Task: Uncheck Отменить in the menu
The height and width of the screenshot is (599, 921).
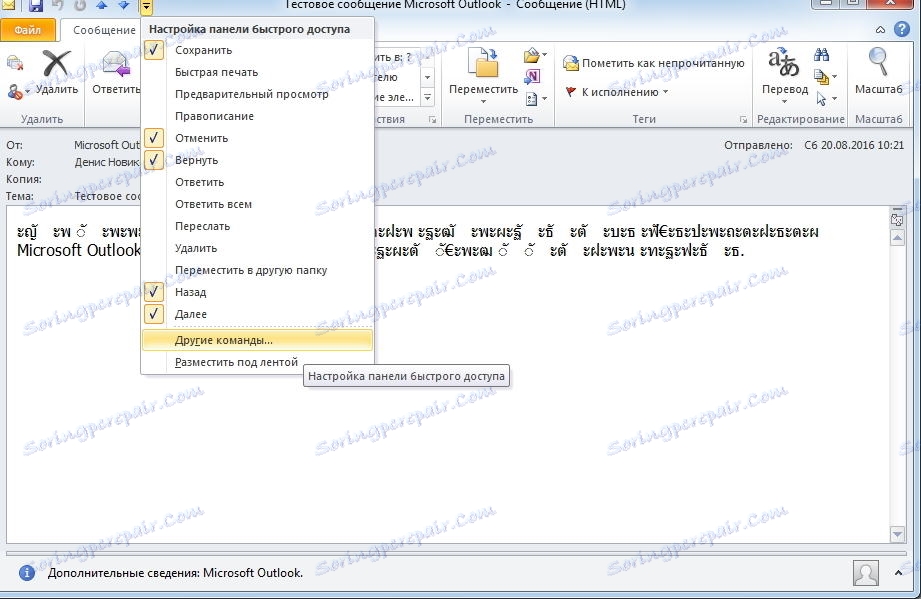Action: (x=257, y=139)
